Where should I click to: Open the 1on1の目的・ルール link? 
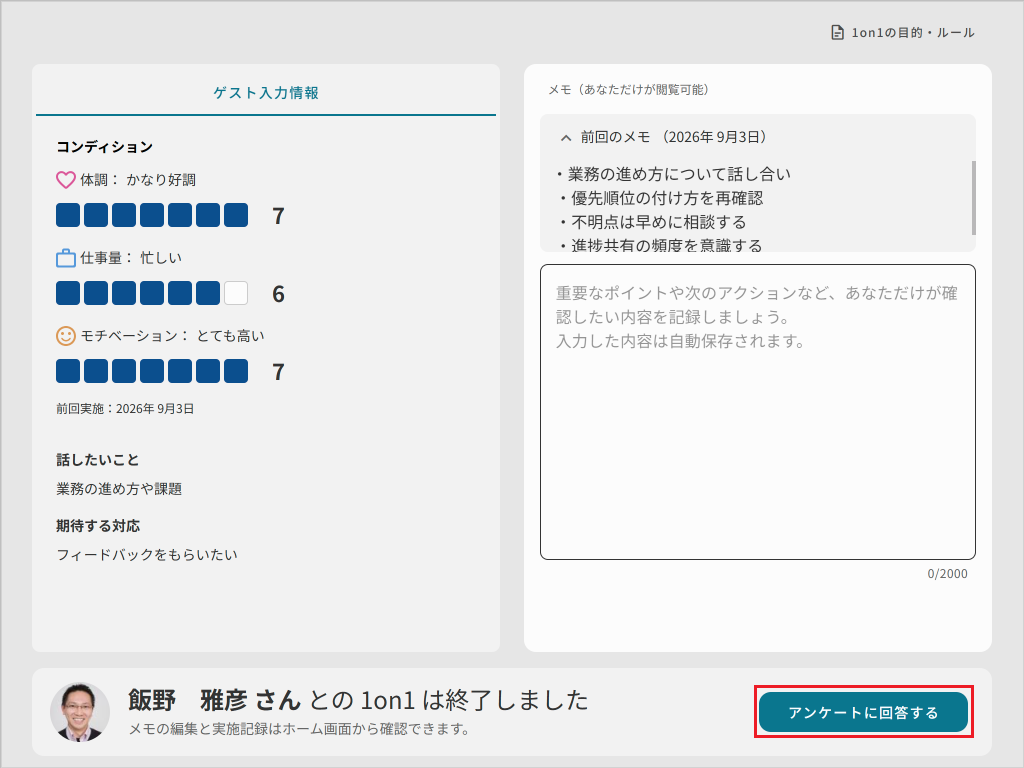pos(903,33)
